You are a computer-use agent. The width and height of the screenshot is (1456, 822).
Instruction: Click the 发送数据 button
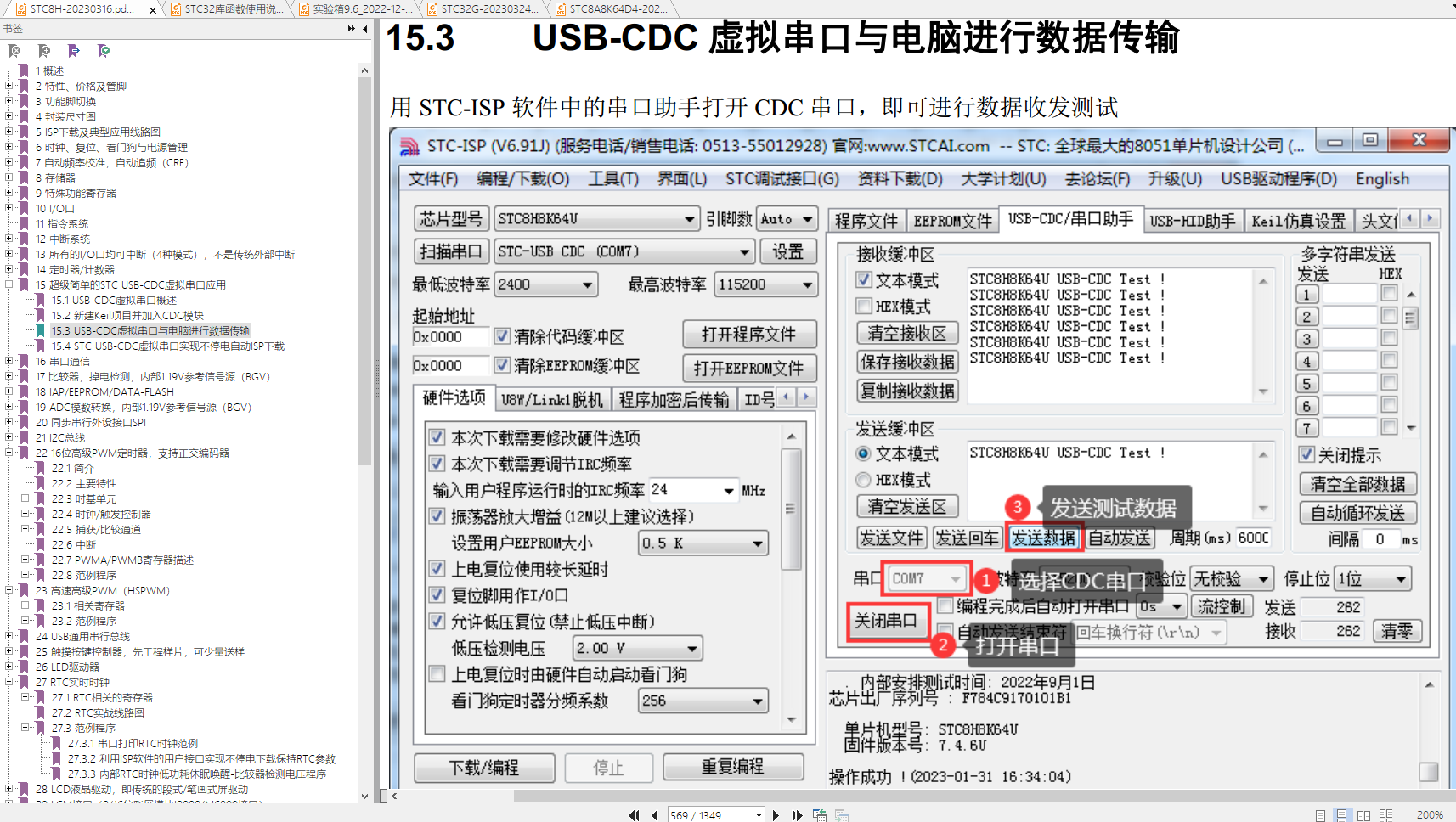1044,538
